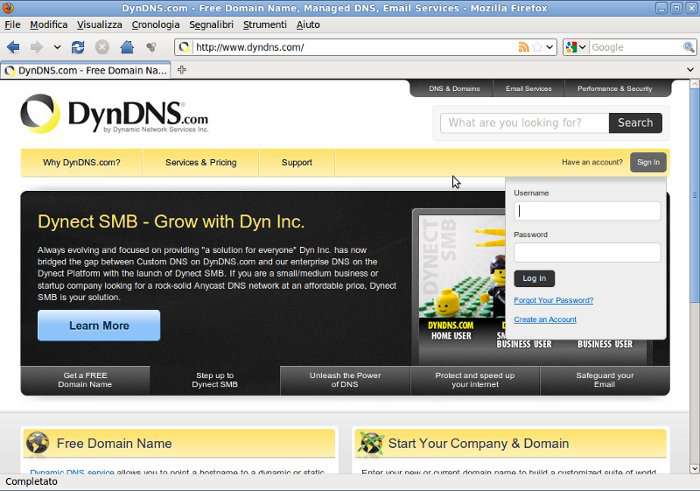Expand the address bar URL history dropdown

[550, 47]
